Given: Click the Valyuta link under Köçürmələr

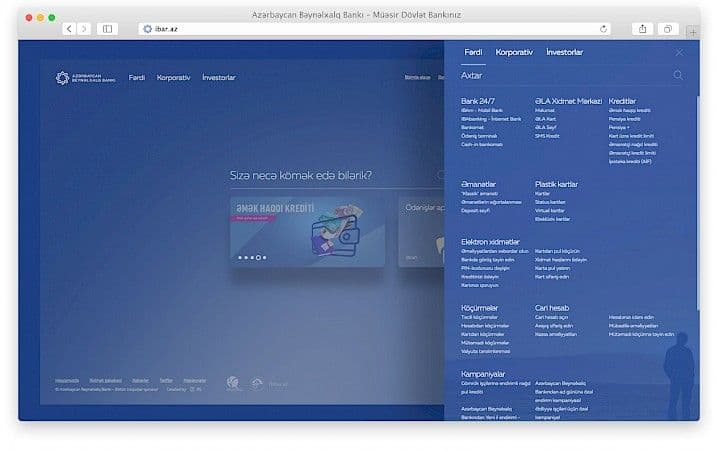Looking at the screenshot, I should point(486,352).
